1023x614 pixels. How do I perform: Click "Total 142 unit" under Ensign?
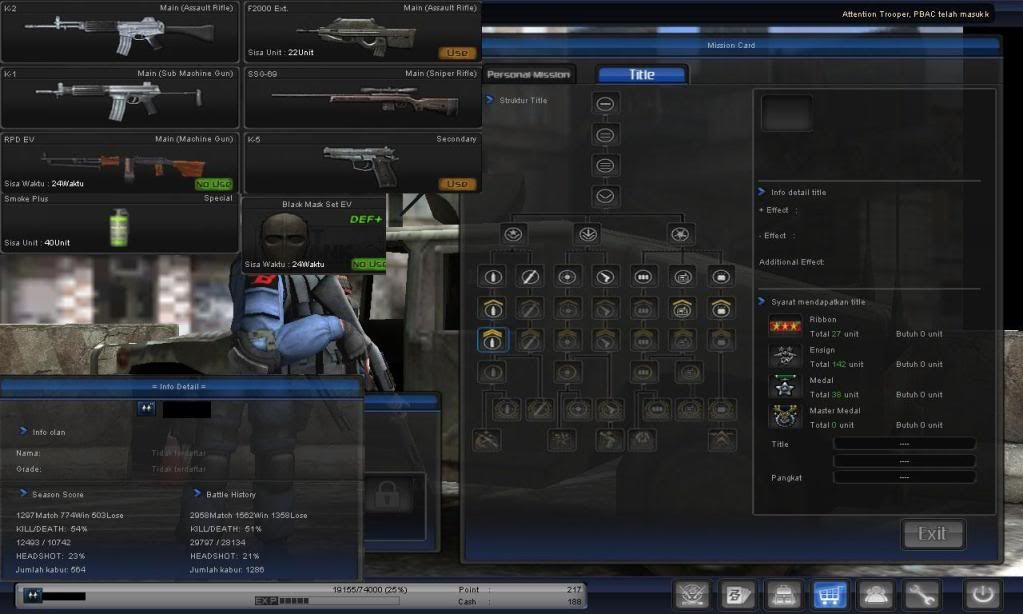pos(836,364)
